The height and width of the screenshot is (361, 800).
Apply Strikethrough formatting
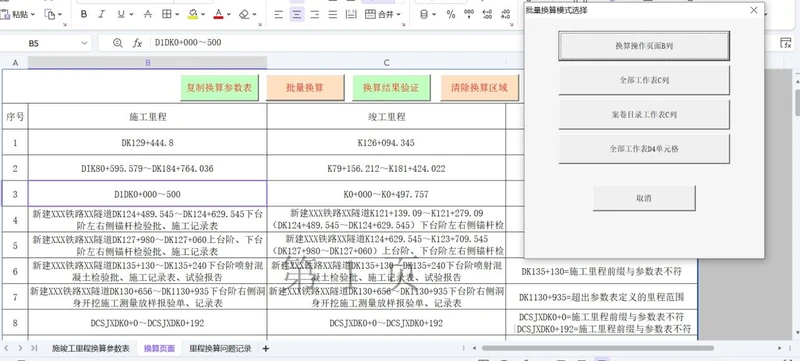click(147, 14)
